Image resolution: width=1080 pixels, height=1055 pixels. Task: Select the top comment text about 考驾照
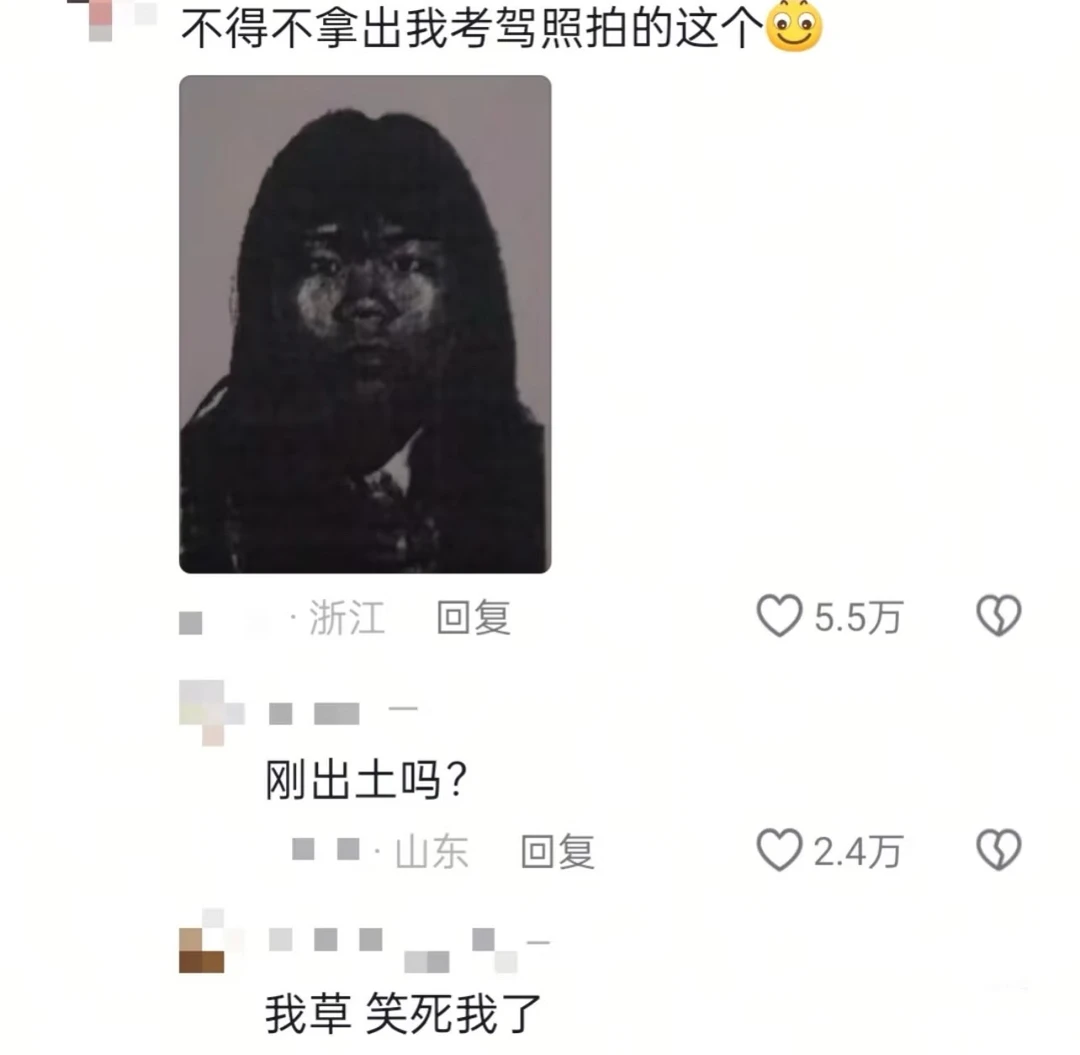coord(472,29)
